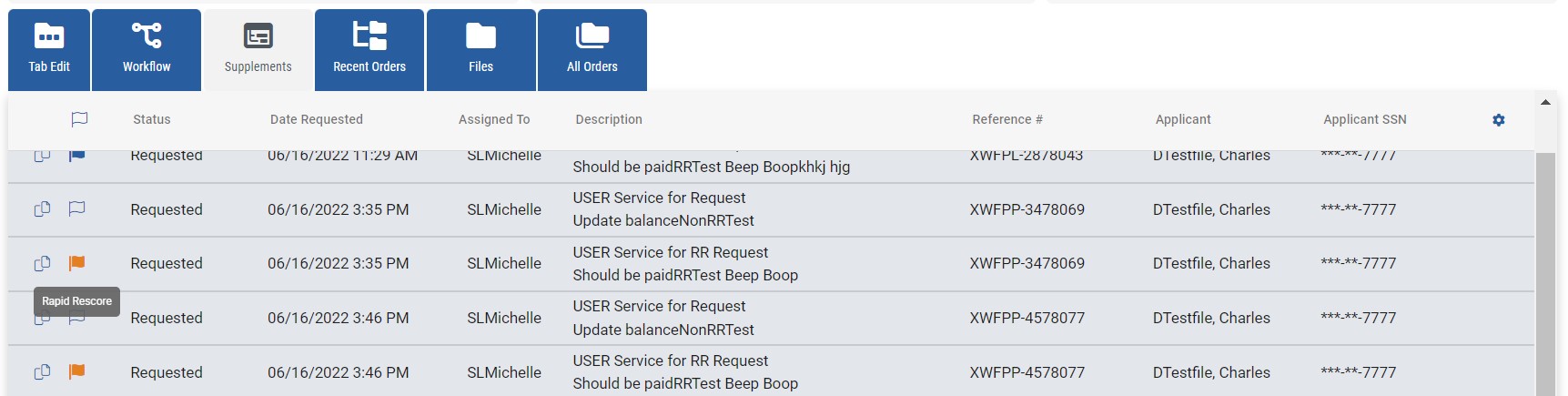The width and height of the screenshot is (1568, 396).
Task: Click date 06/16/2022 3:46 PM in RR Request row
Action: click(339, 372)
